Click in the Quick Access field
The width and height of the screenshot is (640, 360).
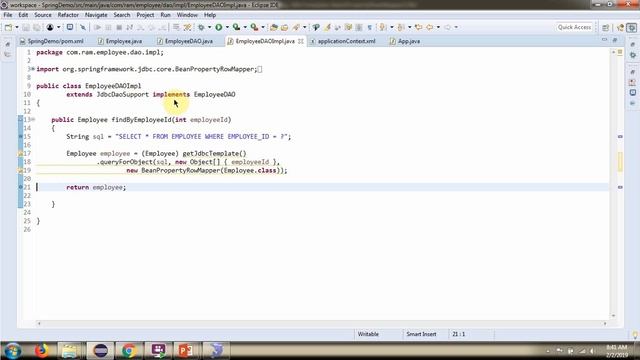point(574,27)
